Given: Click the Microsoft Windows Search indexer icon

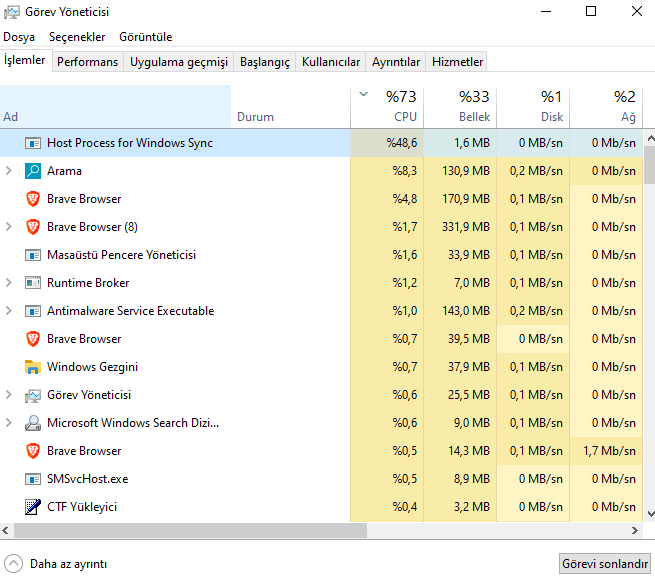Looking at the screenshot, I should coord(33,423).
